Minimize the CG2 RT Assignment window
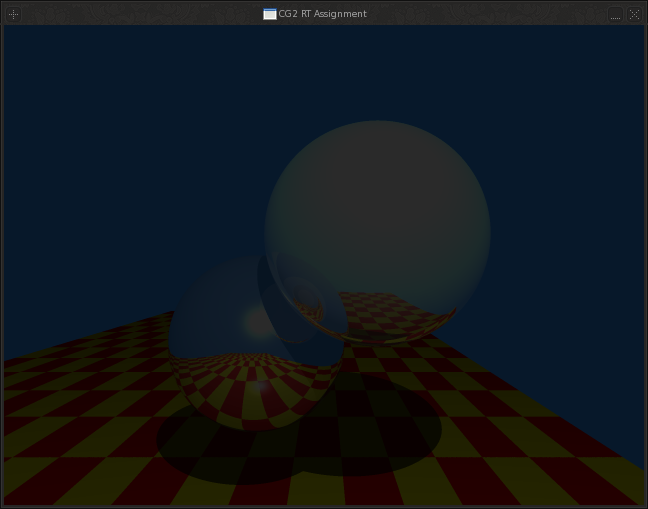The image size is (648, 509). coord(615,14)
